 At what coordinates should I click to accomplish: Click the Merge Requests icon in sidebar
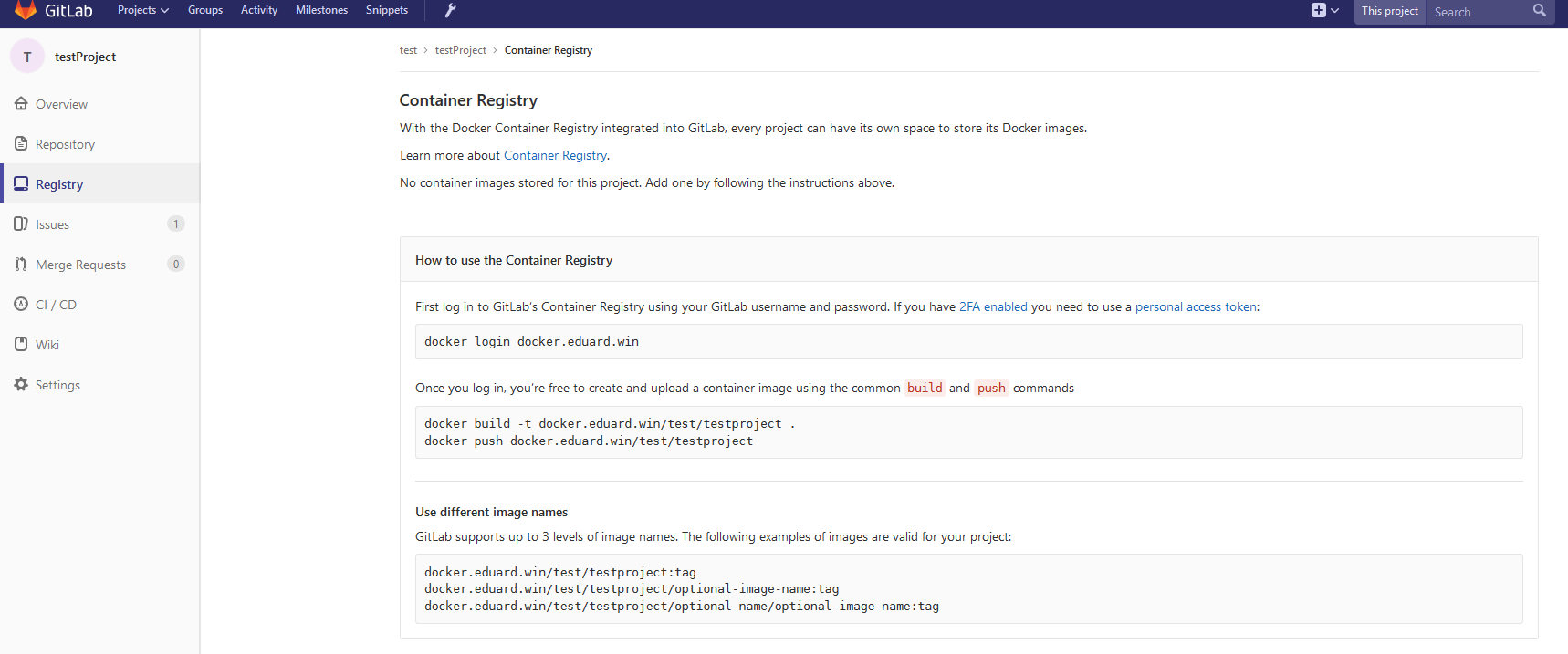[x=21, y=265]
